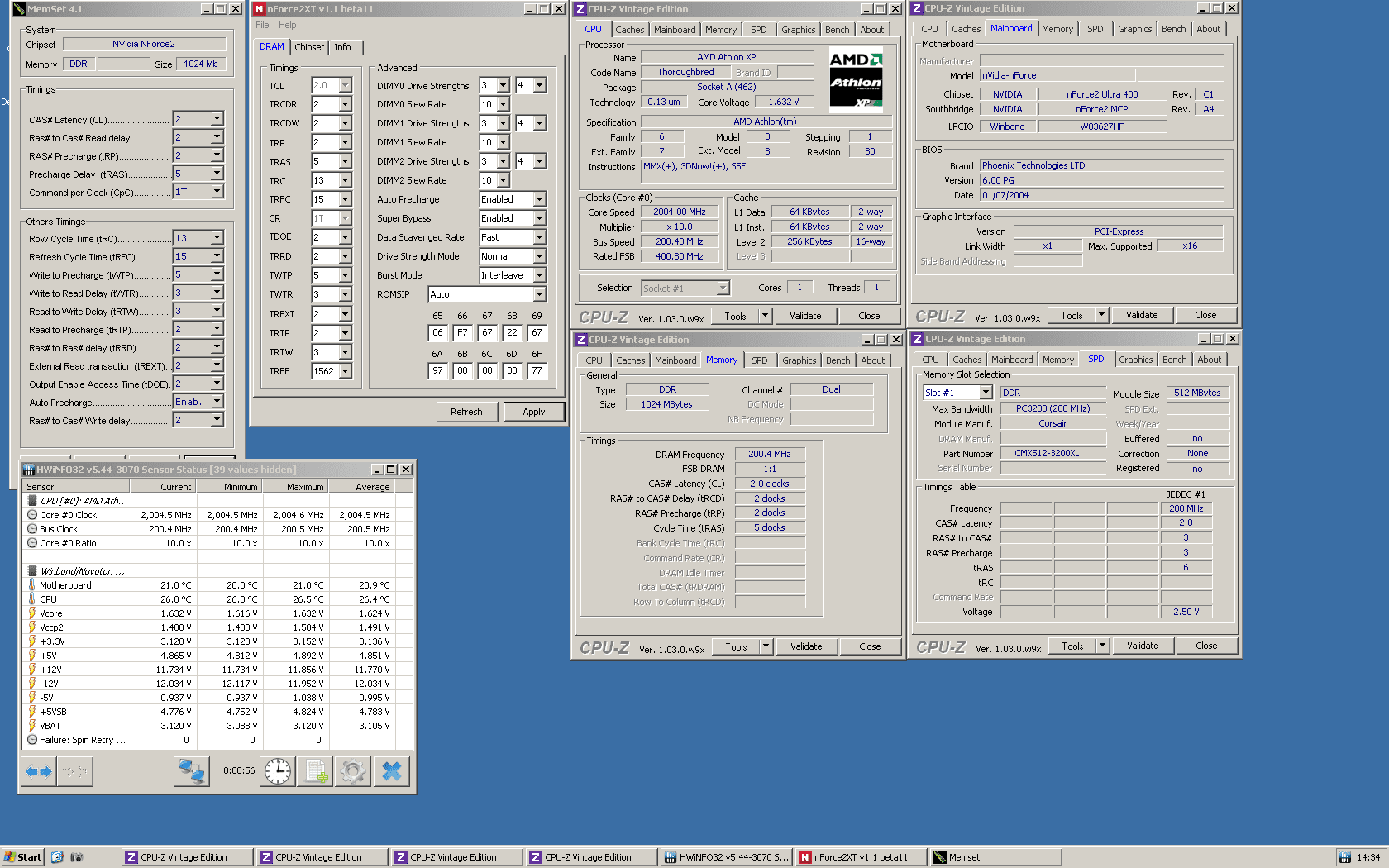The width and height of the screenshot is (1389, 868).
Task: Click the clock icon beside Bus Clock row
Action: point(32,529)
